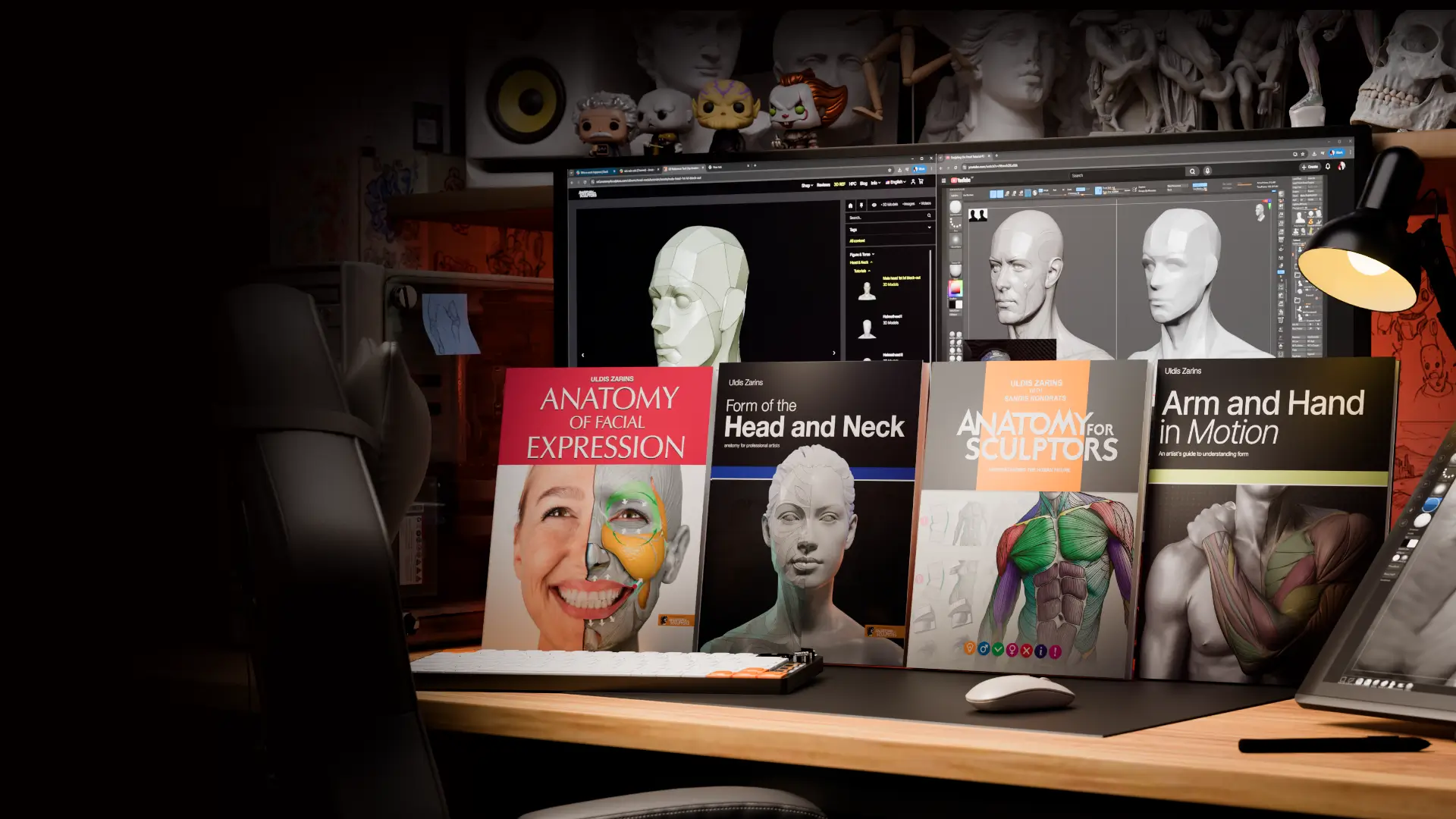Expand the Tags dropdown
The width and height of the screenshot is (1456, 819).
point(929,227)
